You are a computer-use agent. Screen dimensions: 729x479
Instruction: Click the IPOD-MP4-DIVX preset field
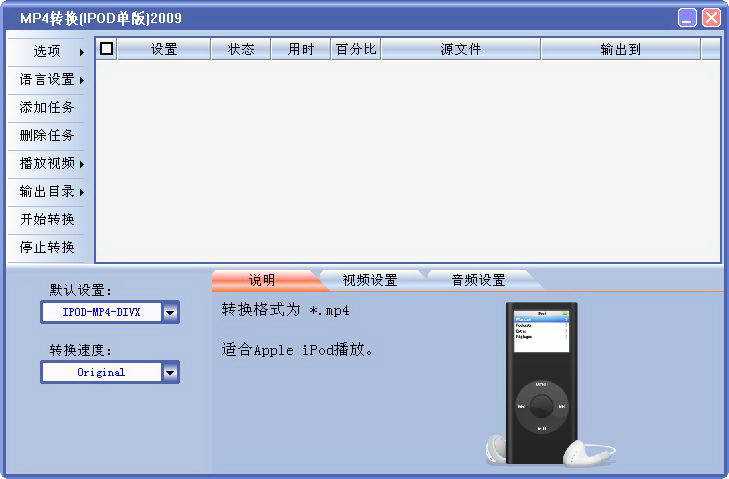[x=101, y=312]
